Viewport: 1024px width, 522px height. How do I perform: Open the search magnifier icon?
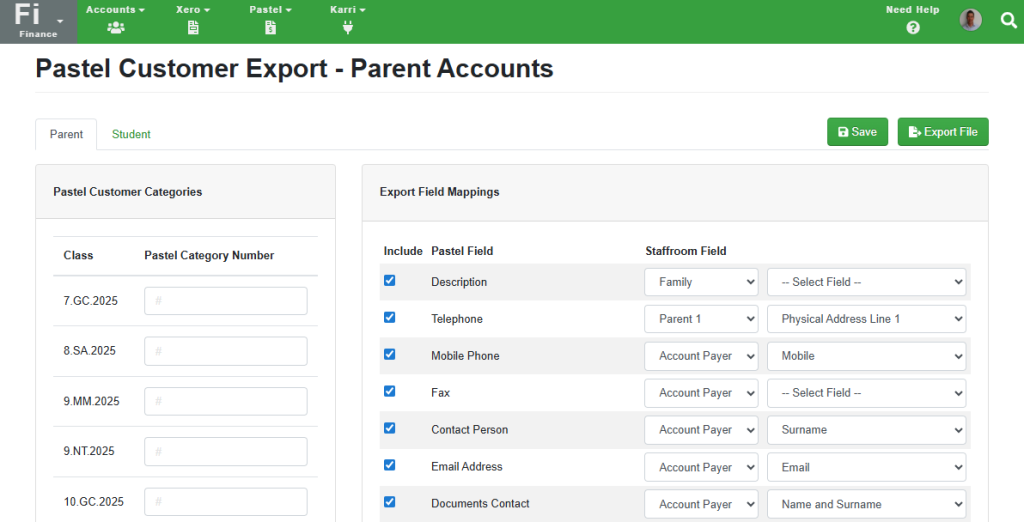tap(1008, 20)
